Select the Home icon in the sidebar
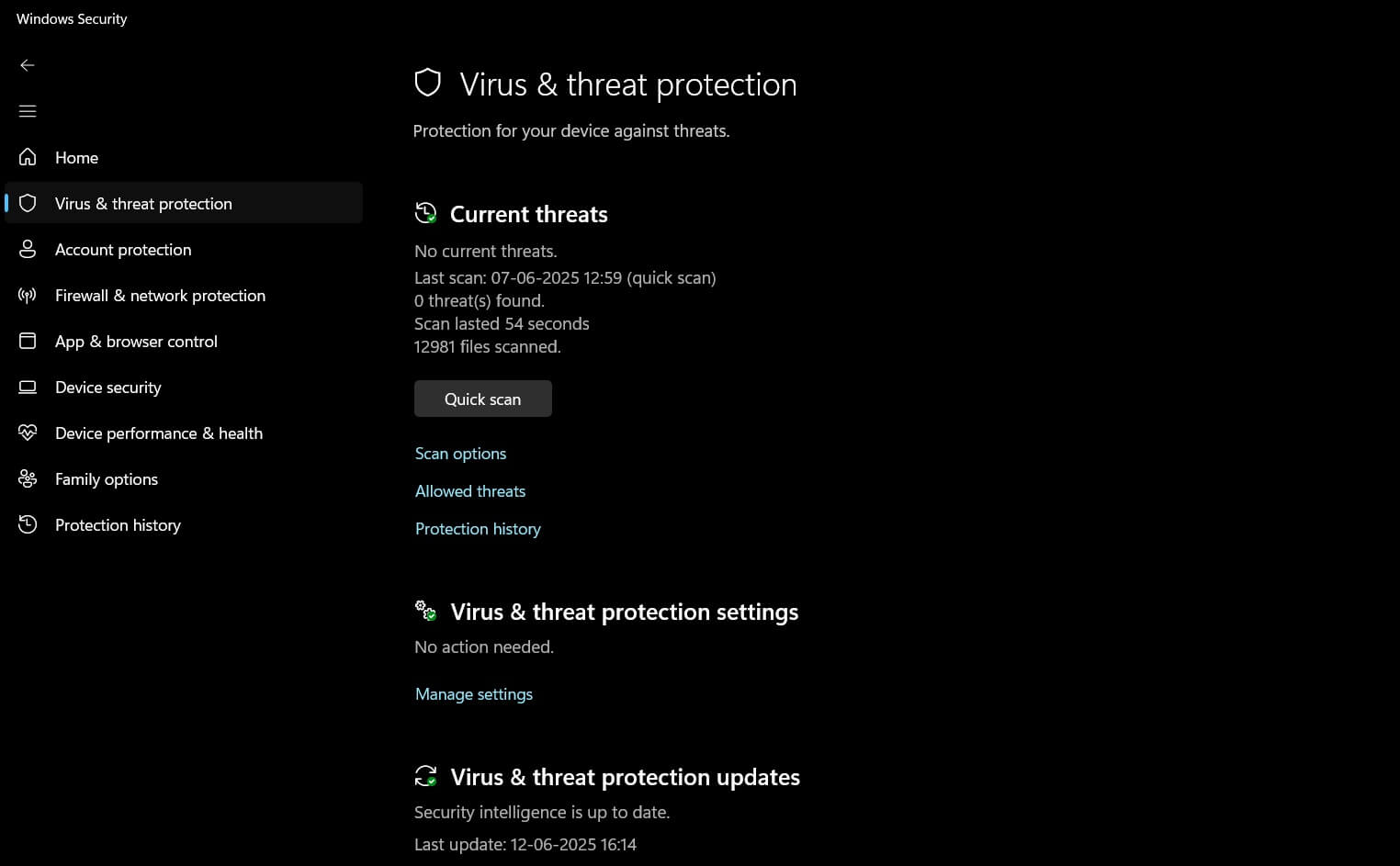1400x866 pixels. [x=28, y=157]
